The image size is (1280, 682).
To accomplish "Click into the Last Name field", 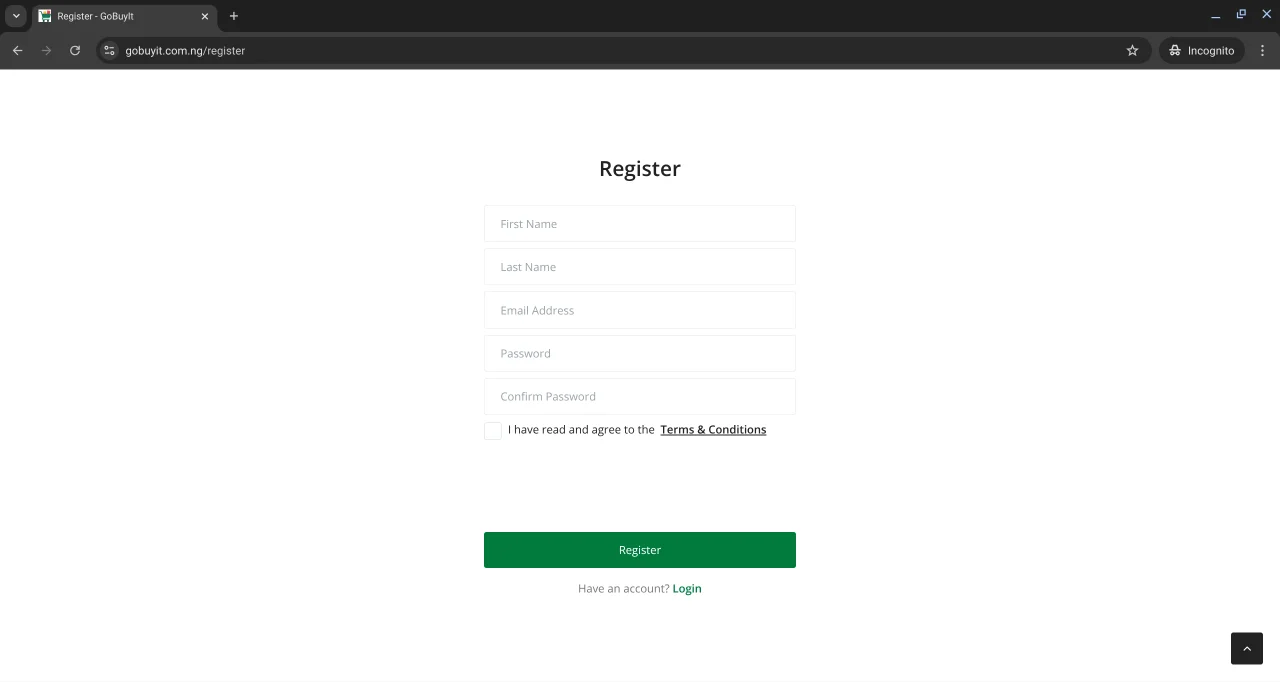I will (x=640, y=267).
